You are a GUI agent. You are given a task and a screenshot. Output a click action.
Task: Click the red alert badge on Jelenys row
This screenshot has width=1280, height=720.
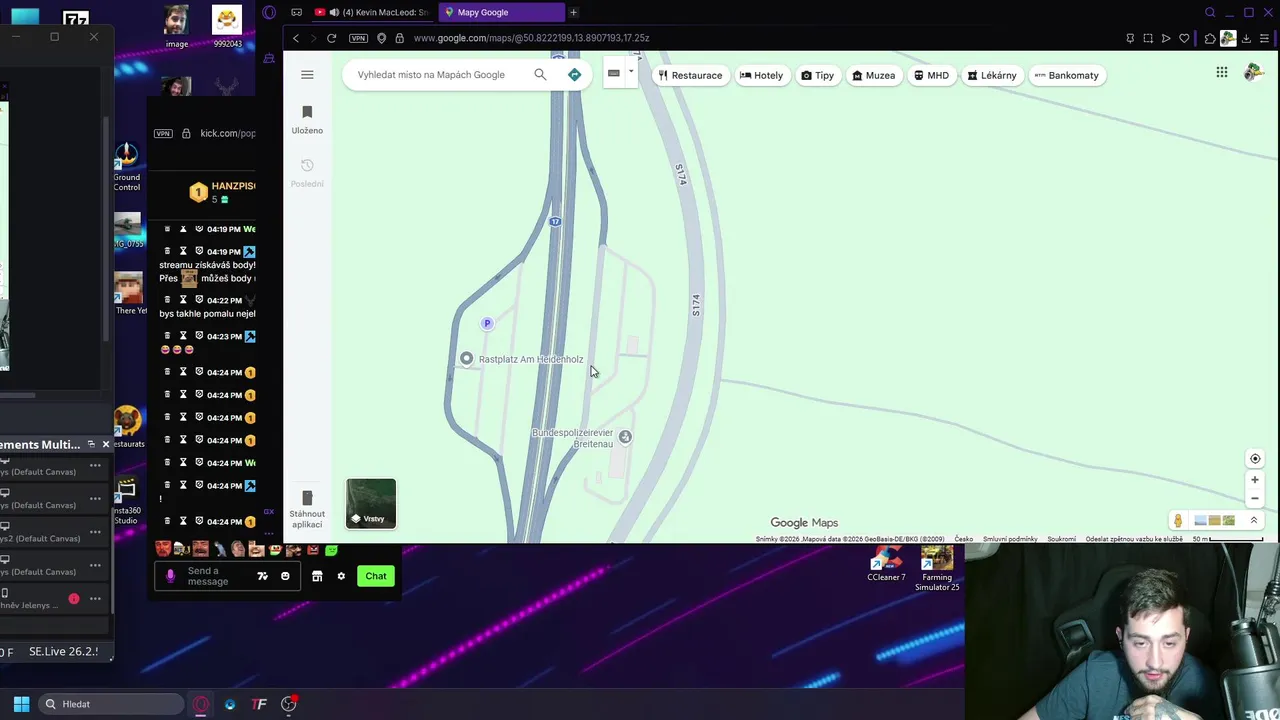pyautogui.click(x=74, y=599)
